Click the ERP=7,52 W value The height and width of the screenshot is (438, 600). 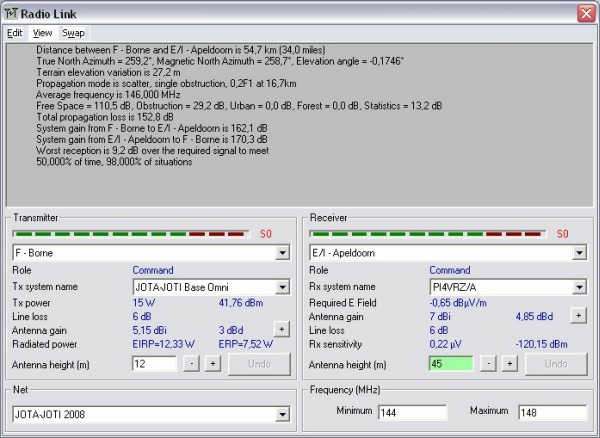click(246, 344)
